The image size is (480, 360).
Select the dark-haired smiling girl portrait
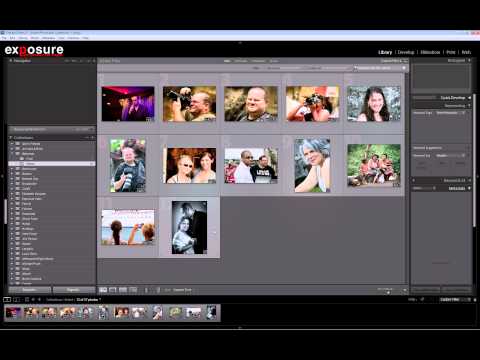(x=374, y=103)
